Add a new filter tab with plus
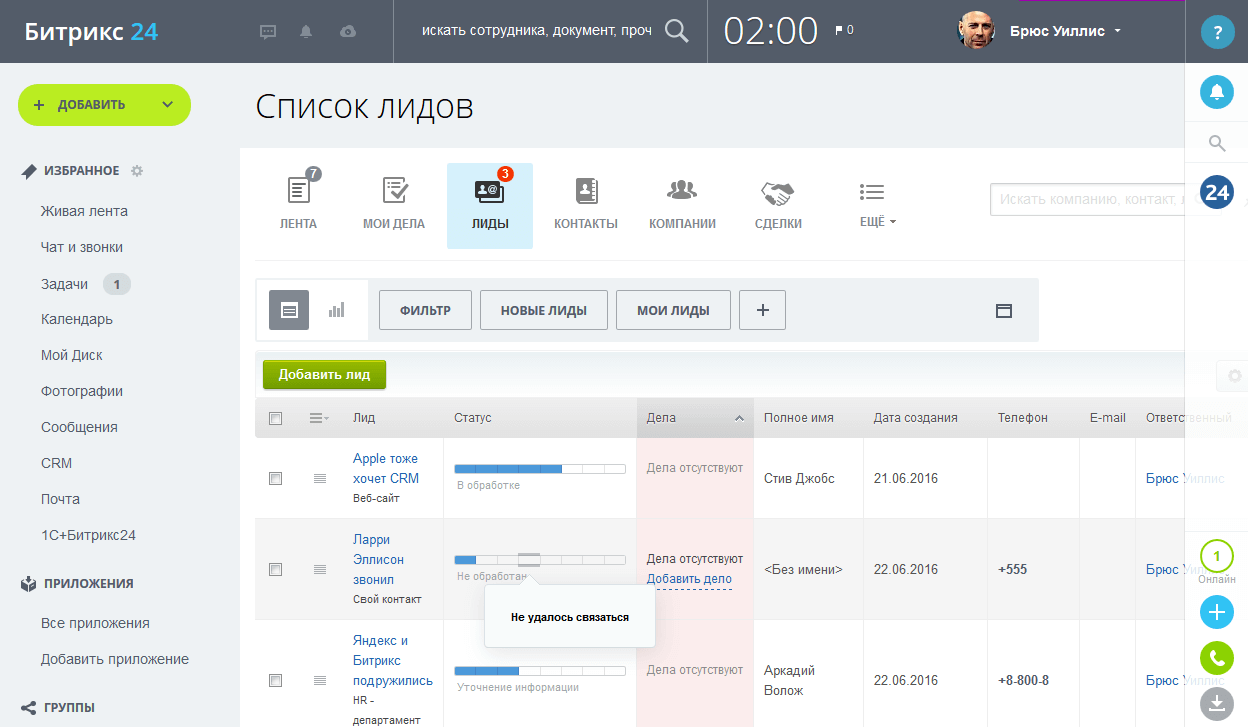Image resolution: width=1248 pixels, height=727 pixels. [x=763, y=310]
